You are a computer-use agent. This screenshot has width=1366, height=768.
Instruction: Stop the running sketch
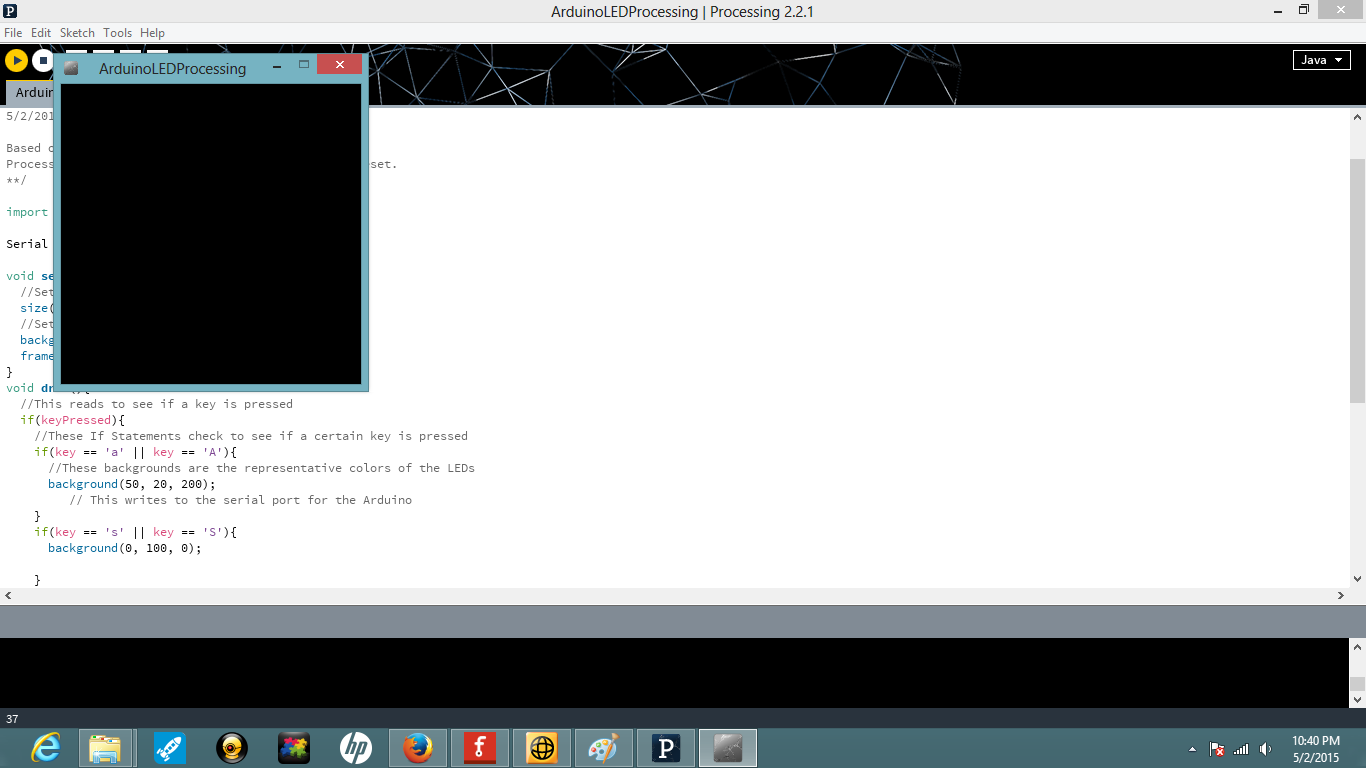42,61
